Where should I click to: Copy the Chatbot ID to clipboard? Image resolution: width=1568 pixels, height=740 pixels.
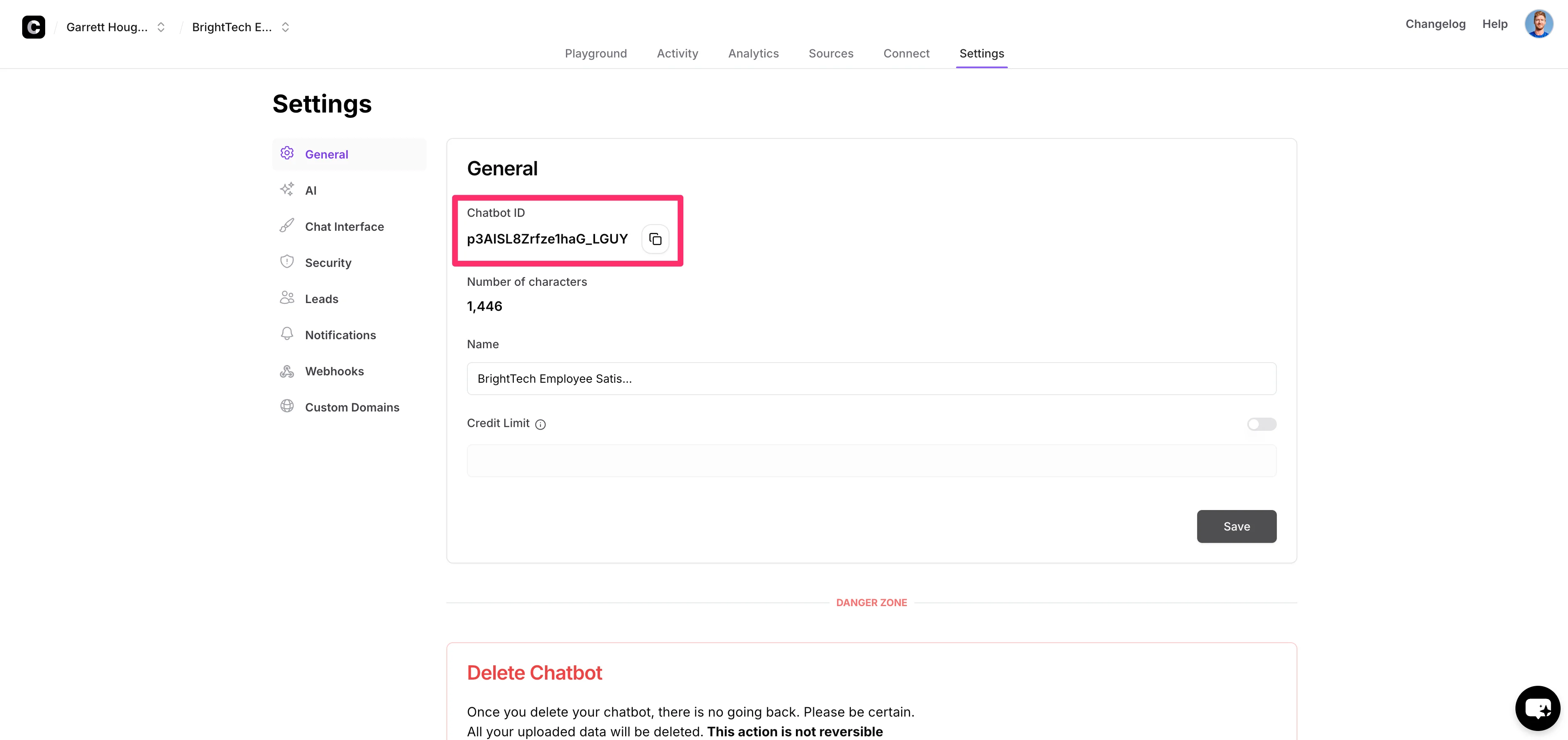pyautogui.click(x=655, y=239)
